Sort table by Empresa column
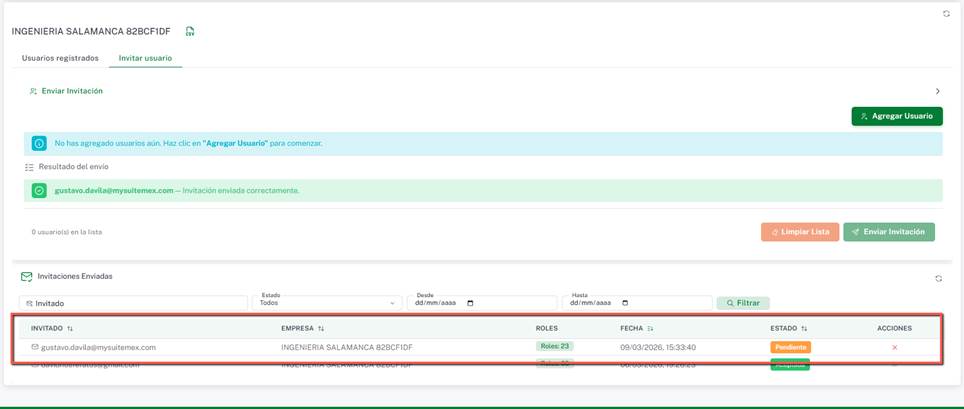964x409 pixels. pos(321,328)
